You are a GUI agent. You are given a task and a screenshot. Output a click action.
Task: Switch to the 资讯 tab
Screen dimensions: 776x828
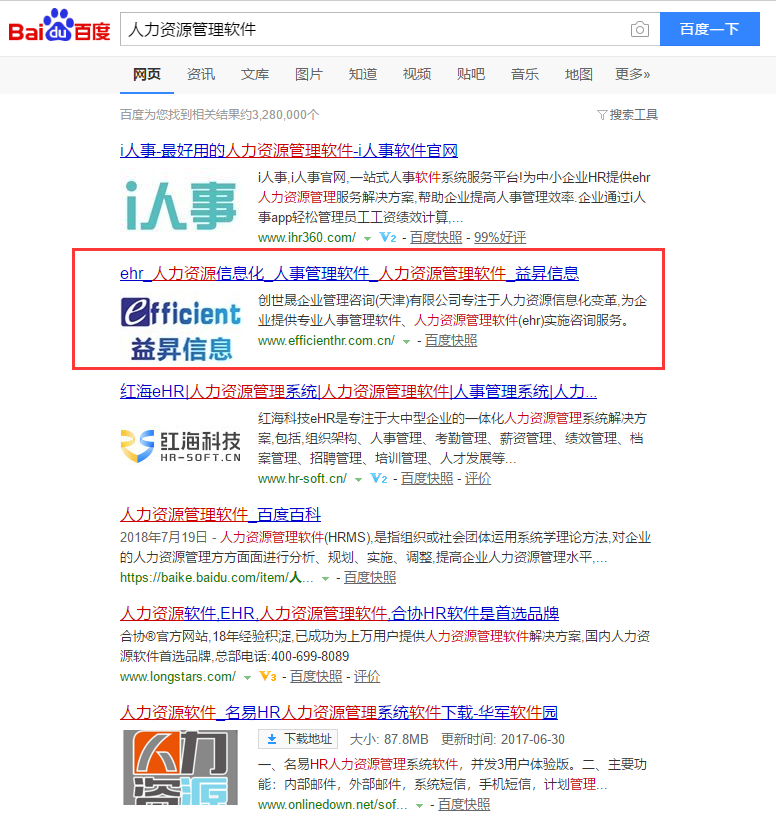(201, 74)
